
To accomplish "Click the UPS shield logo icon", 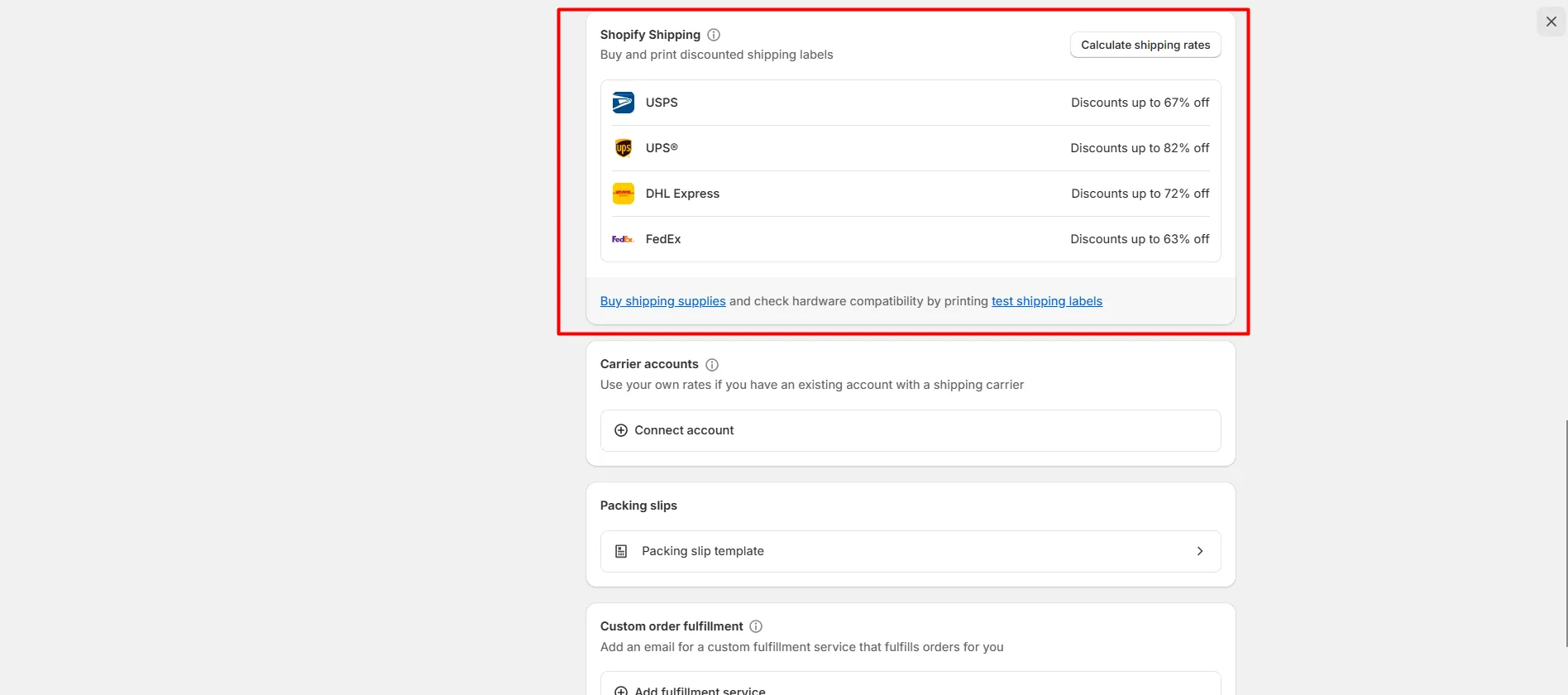I will (x=623, y=148).
